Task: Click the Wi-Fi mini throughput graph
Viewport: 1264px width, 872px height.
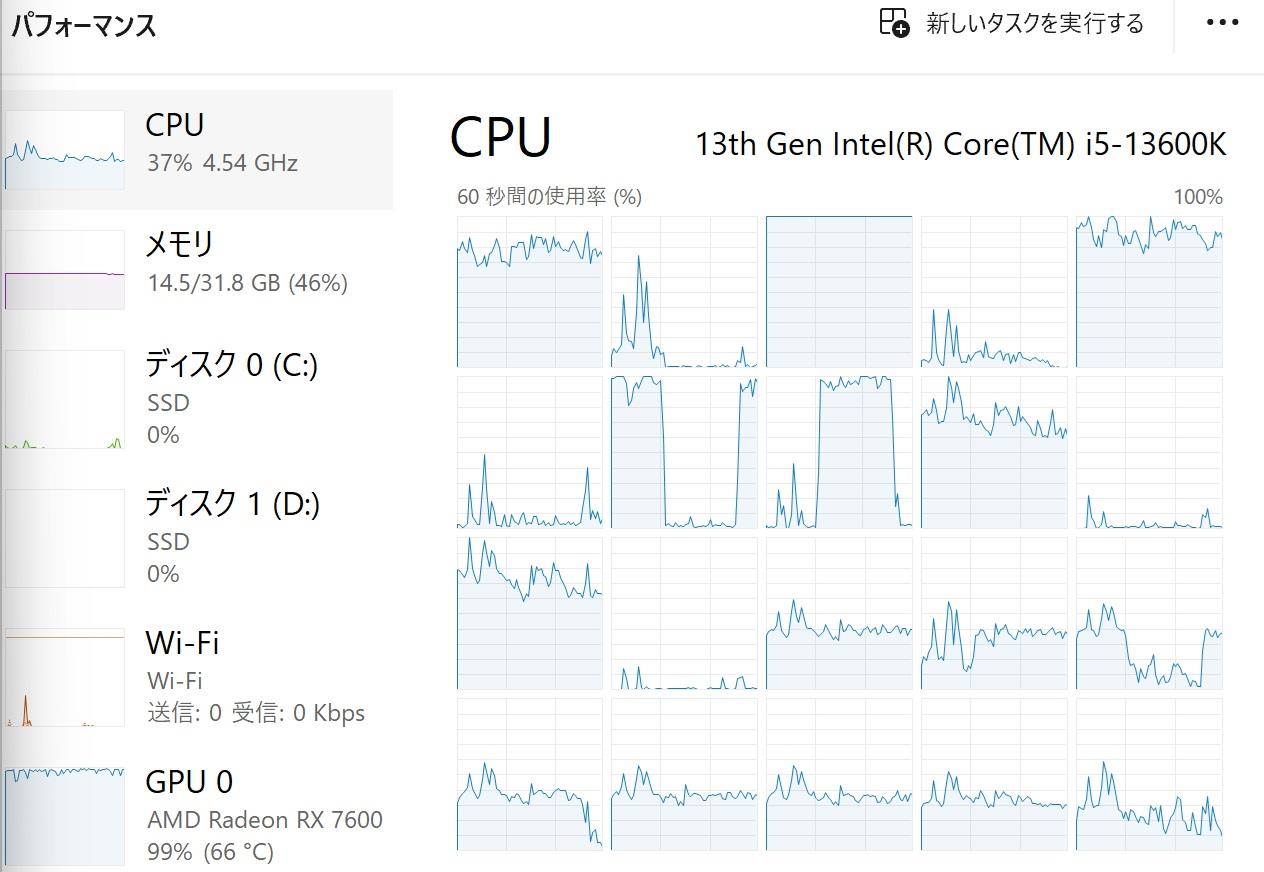Action: pos(65,677)
